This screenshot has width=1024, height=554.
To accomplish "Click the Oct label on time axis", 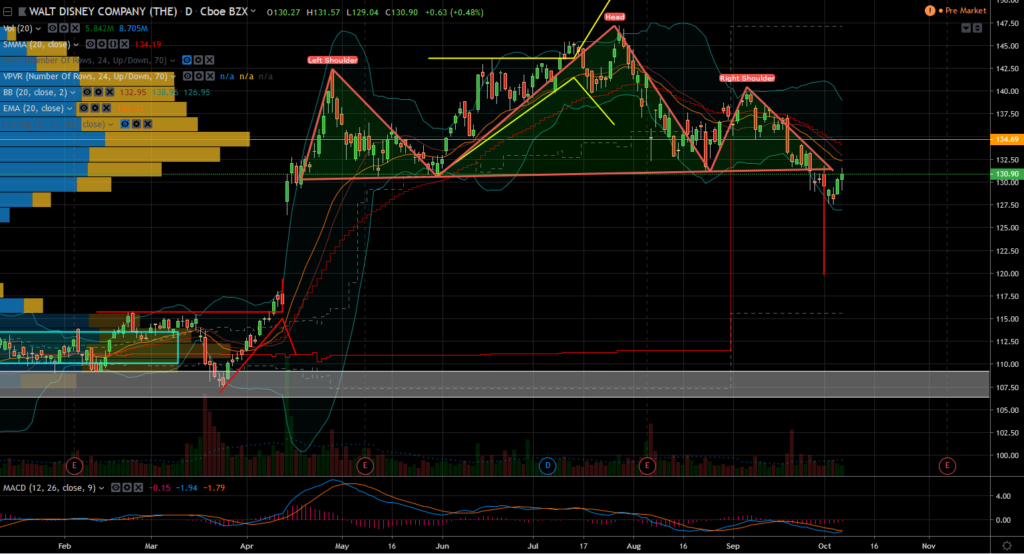I will pos(825,546).
